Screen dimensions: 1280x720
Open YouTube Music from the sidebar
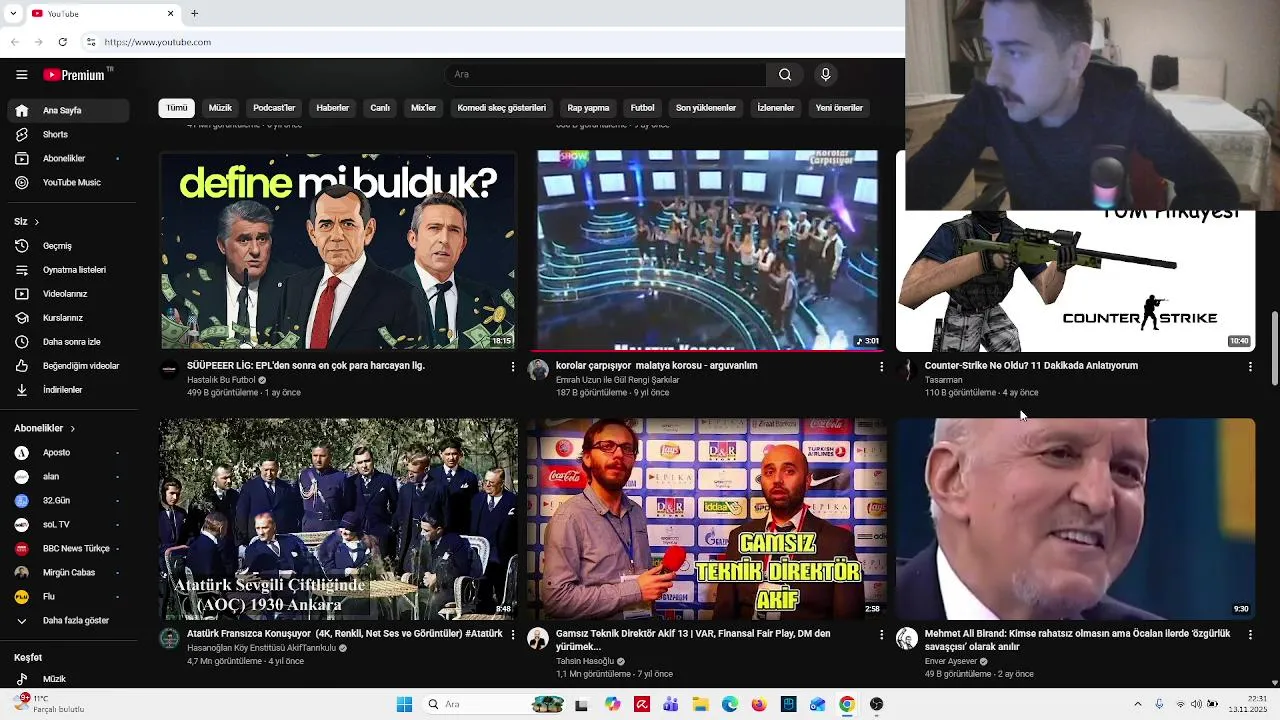[x=68, y=183]
